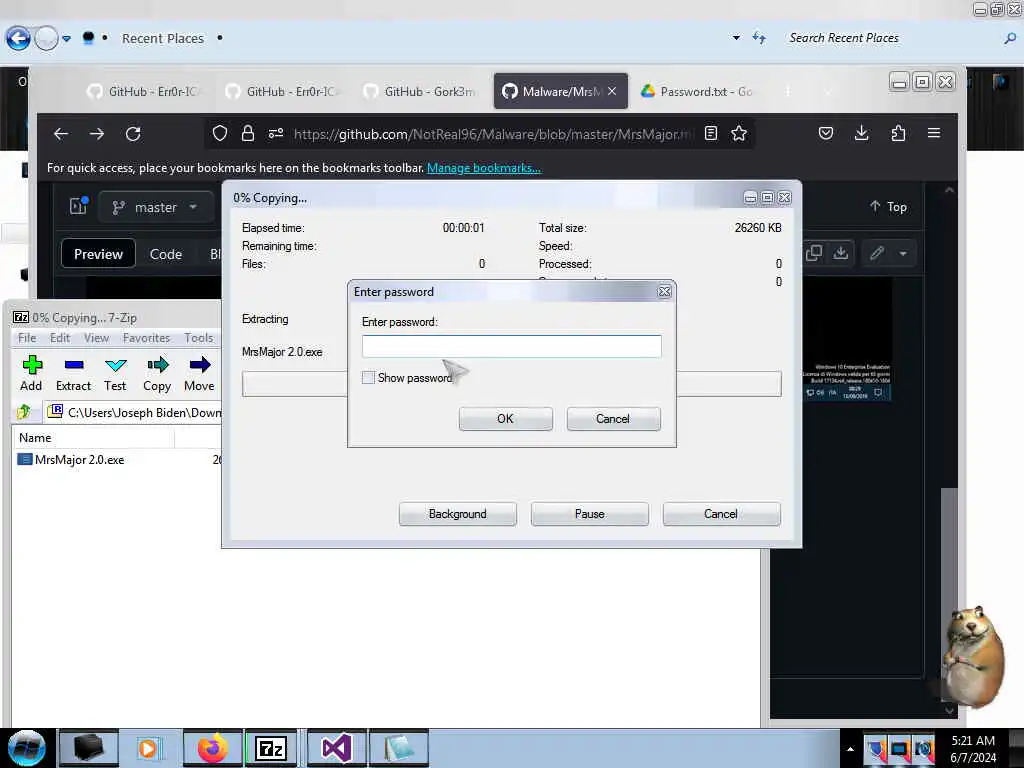Click the Pause button

(590, 514)
